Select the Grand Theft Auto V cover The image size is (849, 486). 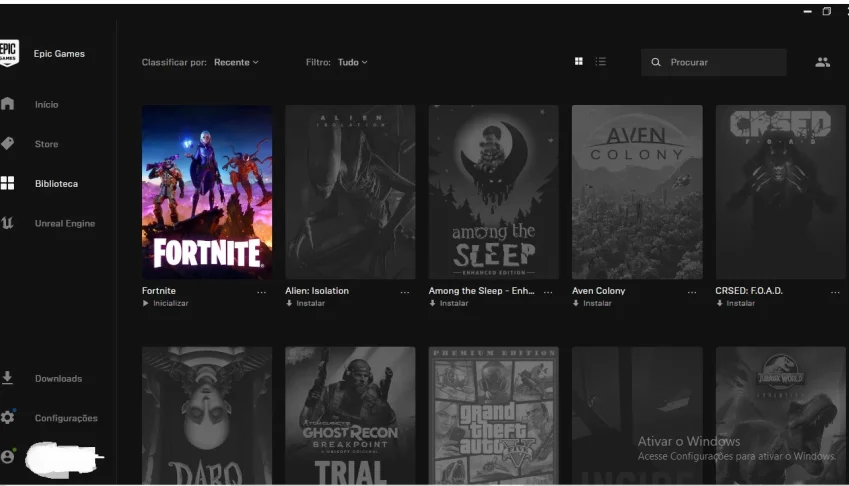(x=494, y=416)
